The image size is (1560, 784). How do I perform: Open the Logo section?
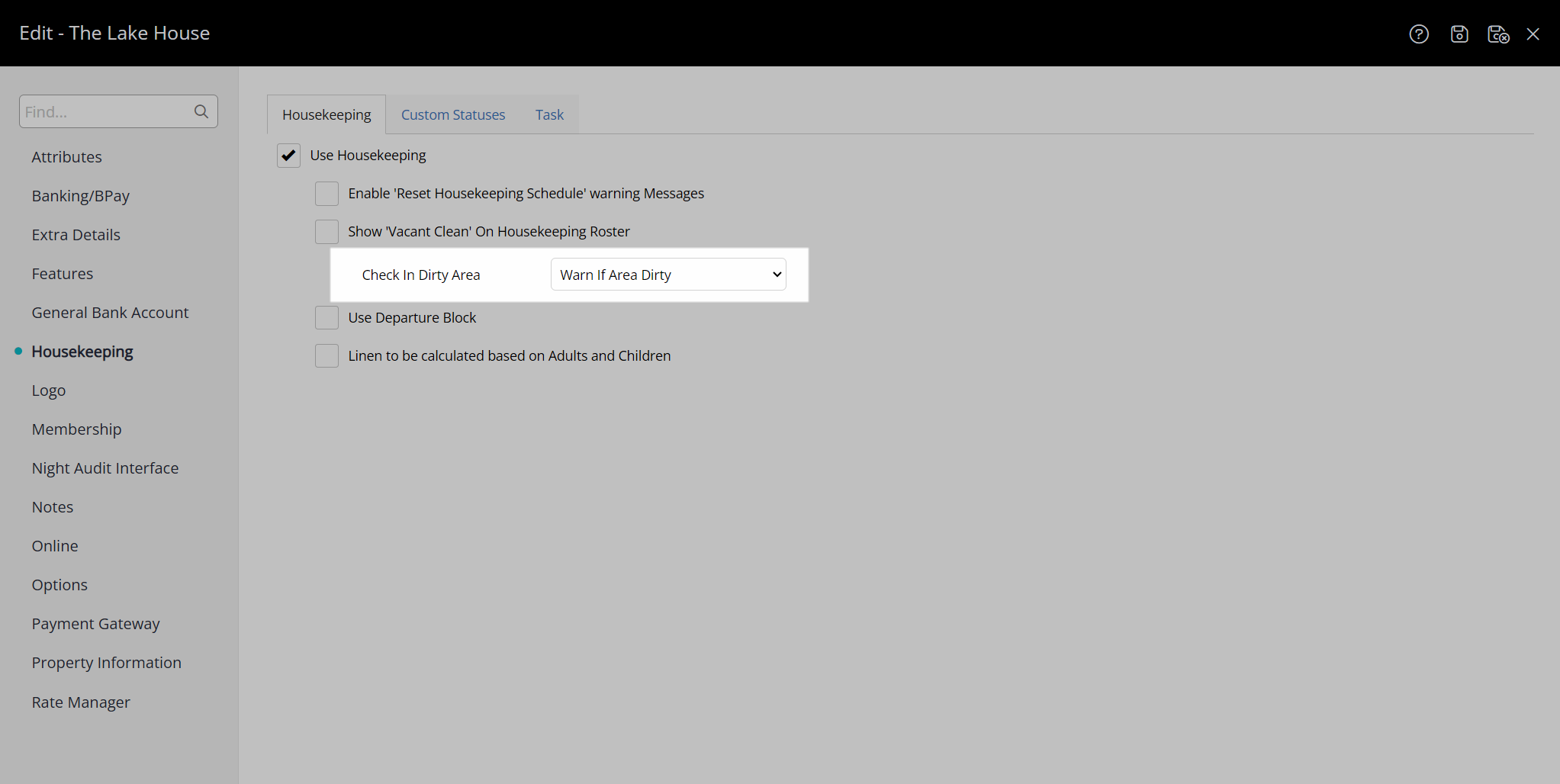pyautogui.click(x=49, y=390)
